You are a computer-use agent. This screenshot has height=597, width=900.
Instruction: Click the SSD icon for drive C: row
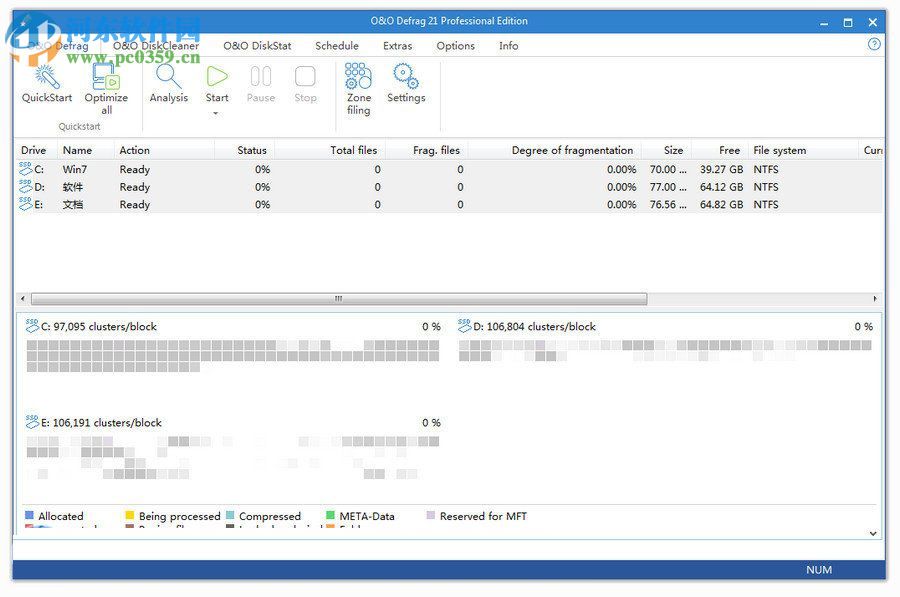tap(26, 168)
